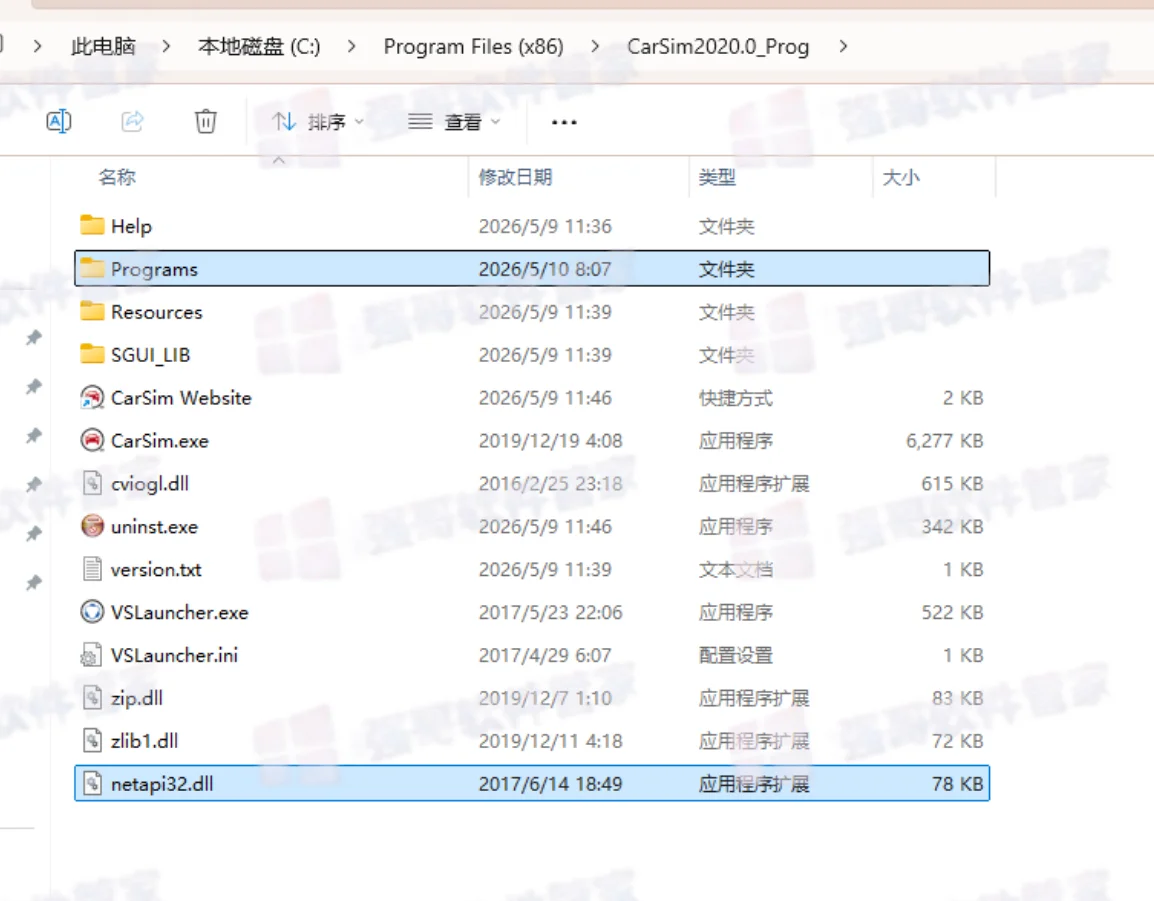The height and width of the screenshot is (901, 1154).
Task: Navigate to Program Files (x86) breadcrumb
Action: [473, 46]
